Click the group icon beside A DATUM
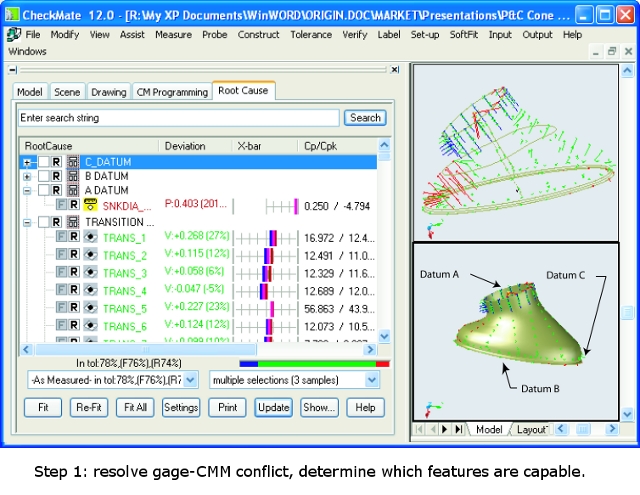Viewport: 640px width, 495px height. tap(73, 190)
